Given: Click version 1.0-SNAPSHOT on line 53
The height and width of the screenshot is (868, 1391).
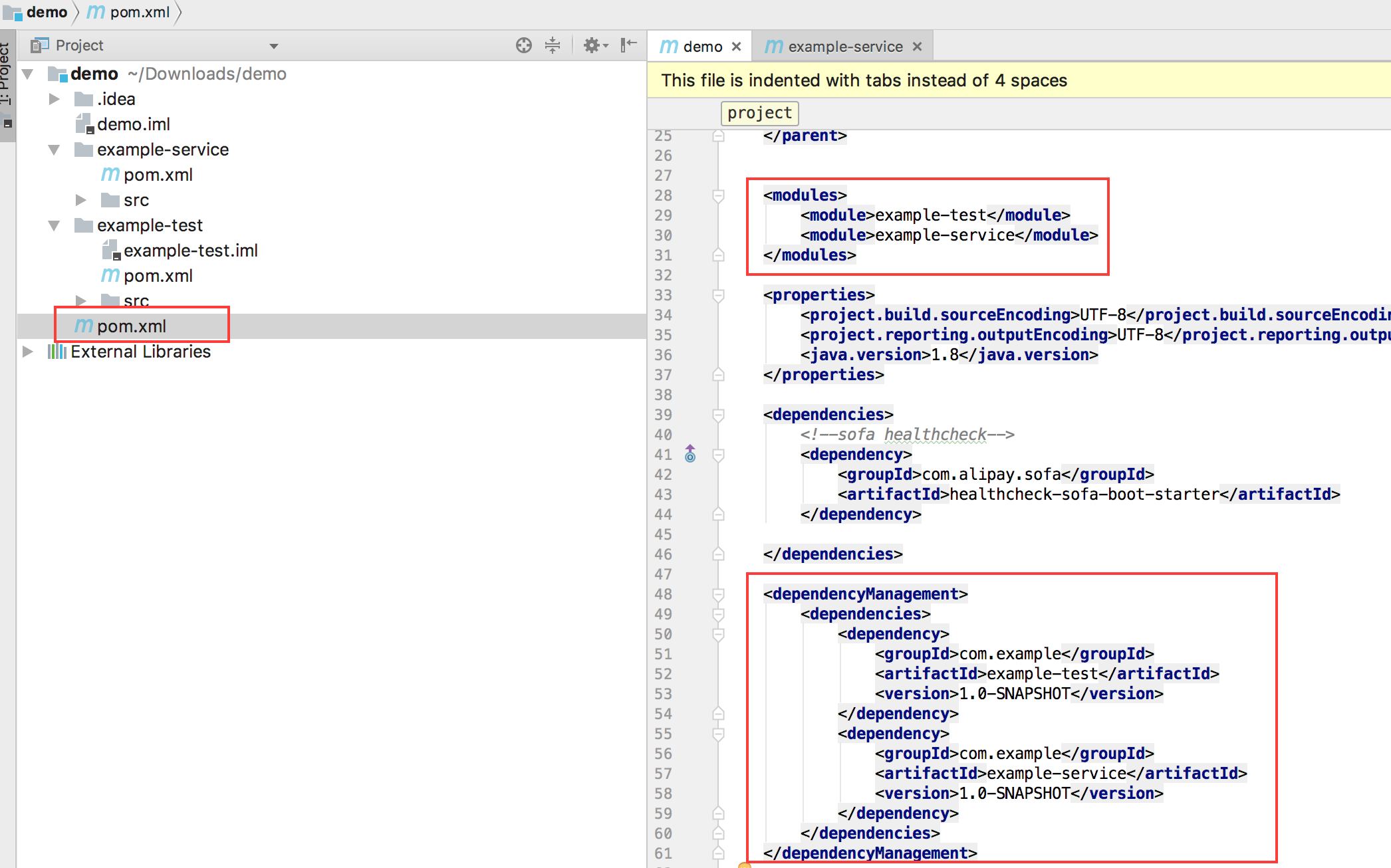Looking at the screenshot, I should tap(1019, 694).
